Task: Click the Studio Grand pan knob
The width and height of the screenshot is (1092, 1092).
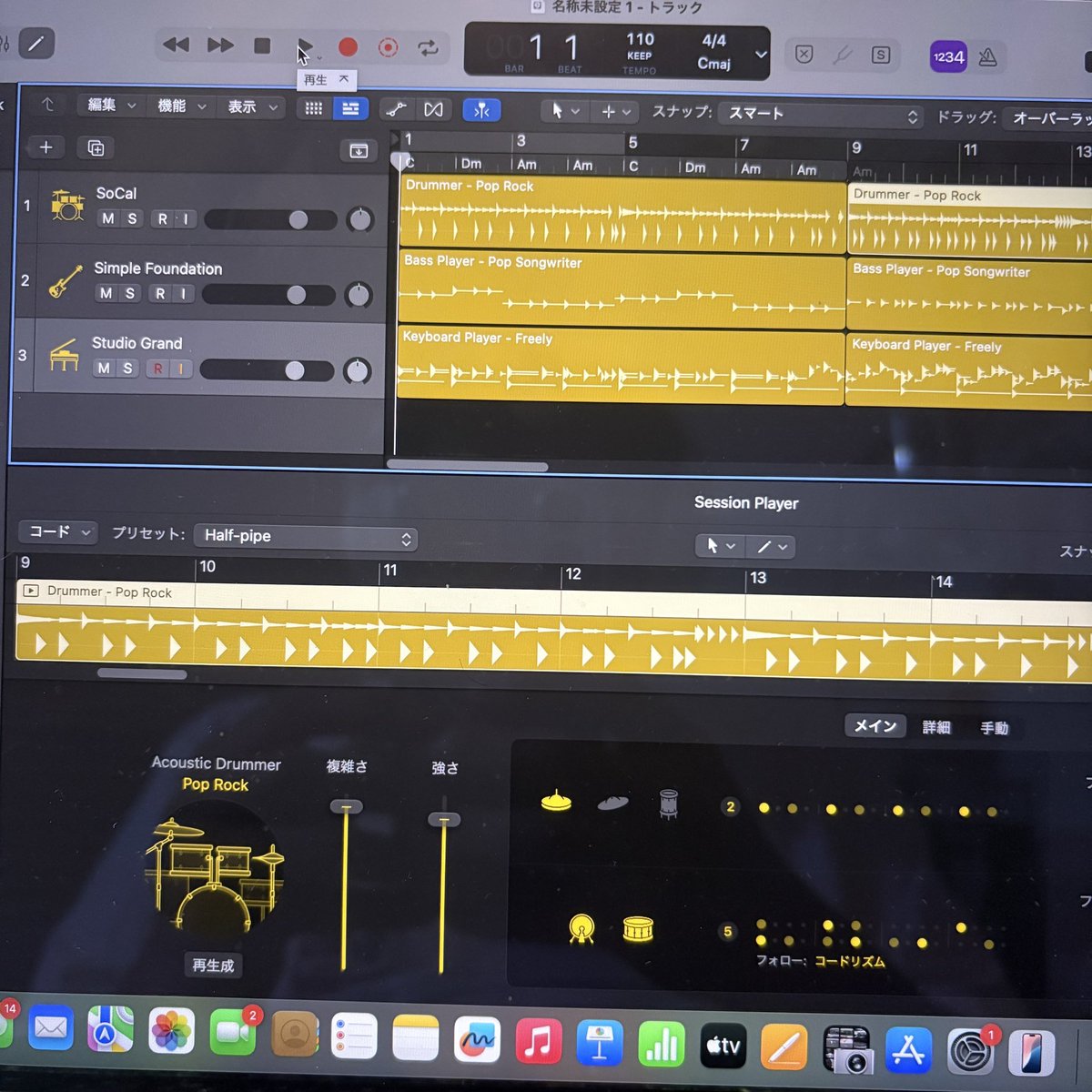Action: tap(357, 370)
